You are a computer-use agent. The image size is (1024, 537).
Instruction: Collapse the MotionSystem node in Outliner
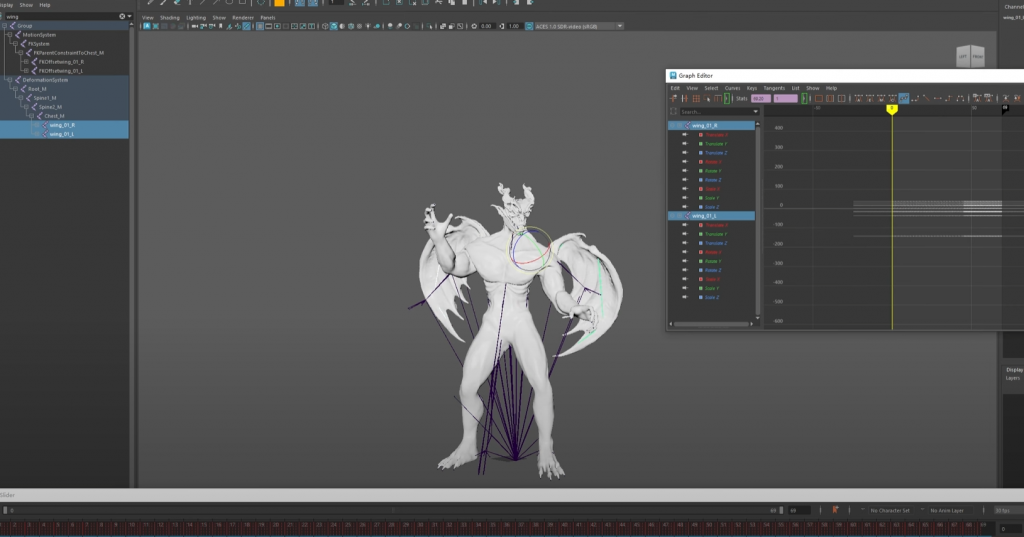(x=10, y=35)
